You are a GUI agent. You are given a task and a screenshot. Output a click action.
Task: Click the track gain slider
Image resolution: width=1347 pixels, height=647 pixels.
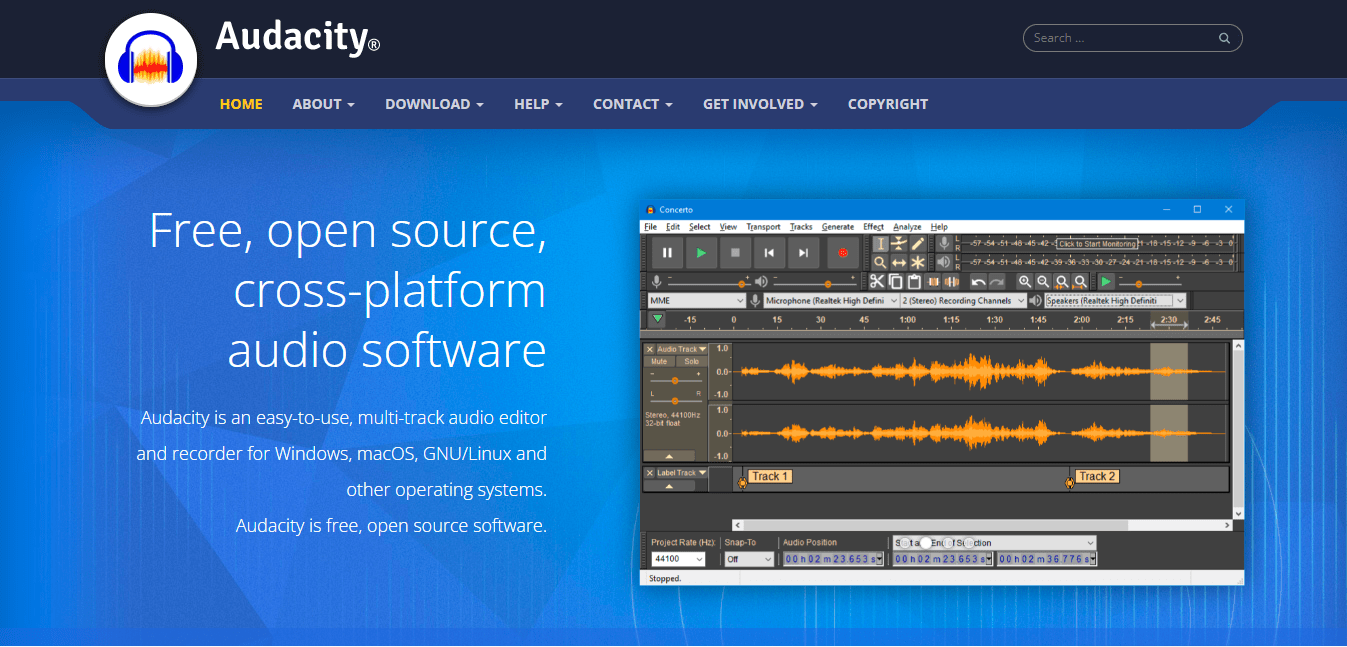coord(675,381)
